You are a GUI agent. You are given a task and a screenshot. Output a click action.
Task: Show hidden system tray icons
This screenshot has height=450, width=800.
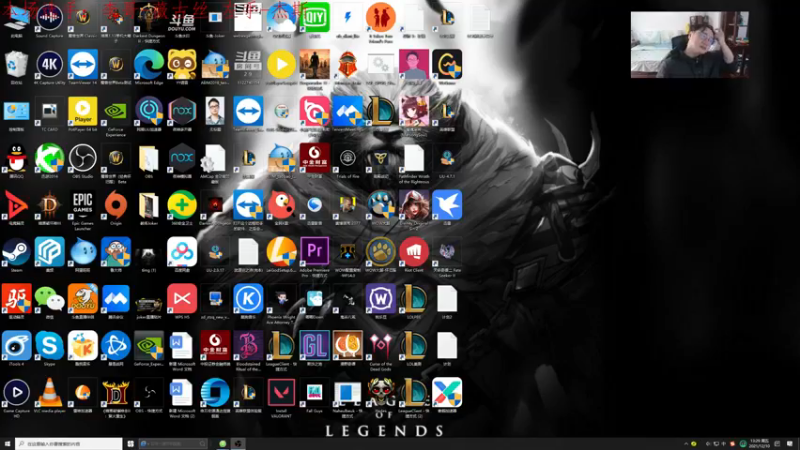pos(686,444)
